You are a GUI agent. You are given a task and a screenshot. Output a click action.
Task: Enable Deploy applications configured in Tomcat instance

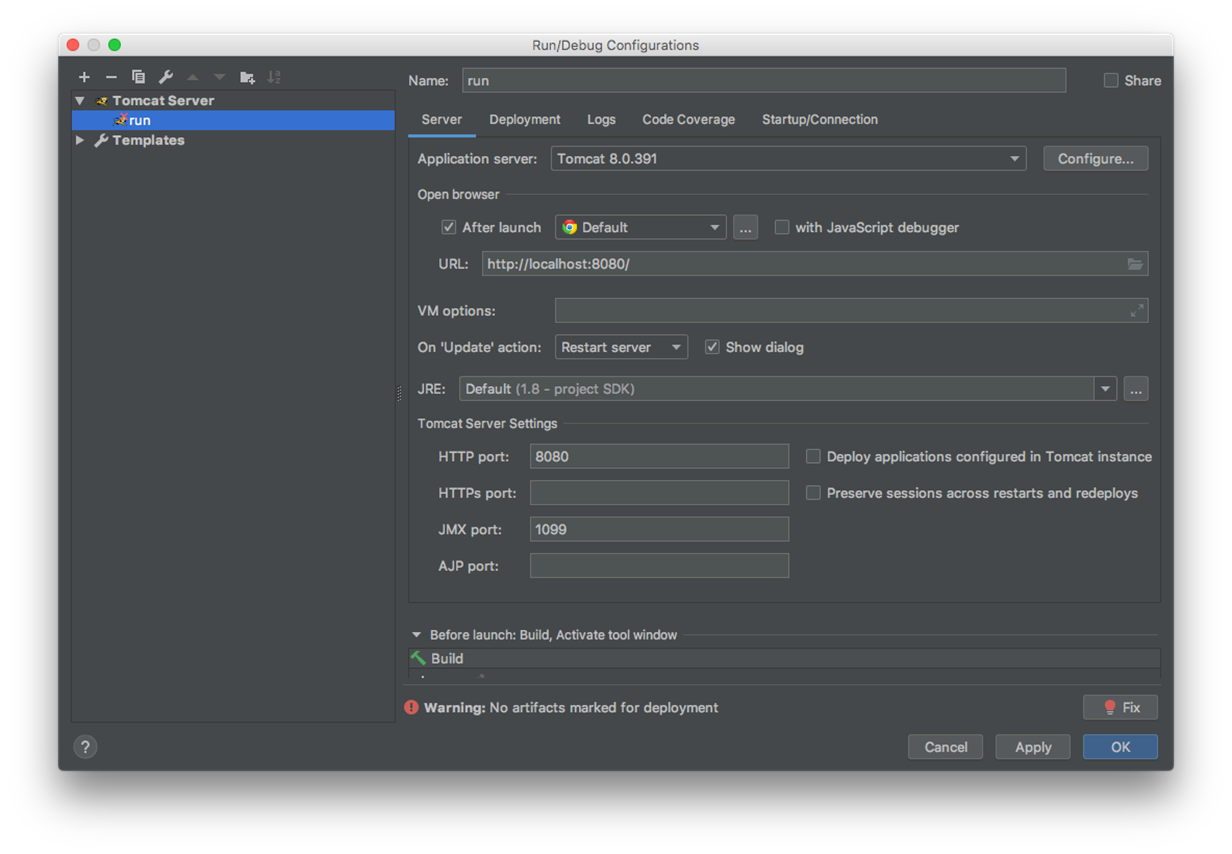(x=813, y=456)
